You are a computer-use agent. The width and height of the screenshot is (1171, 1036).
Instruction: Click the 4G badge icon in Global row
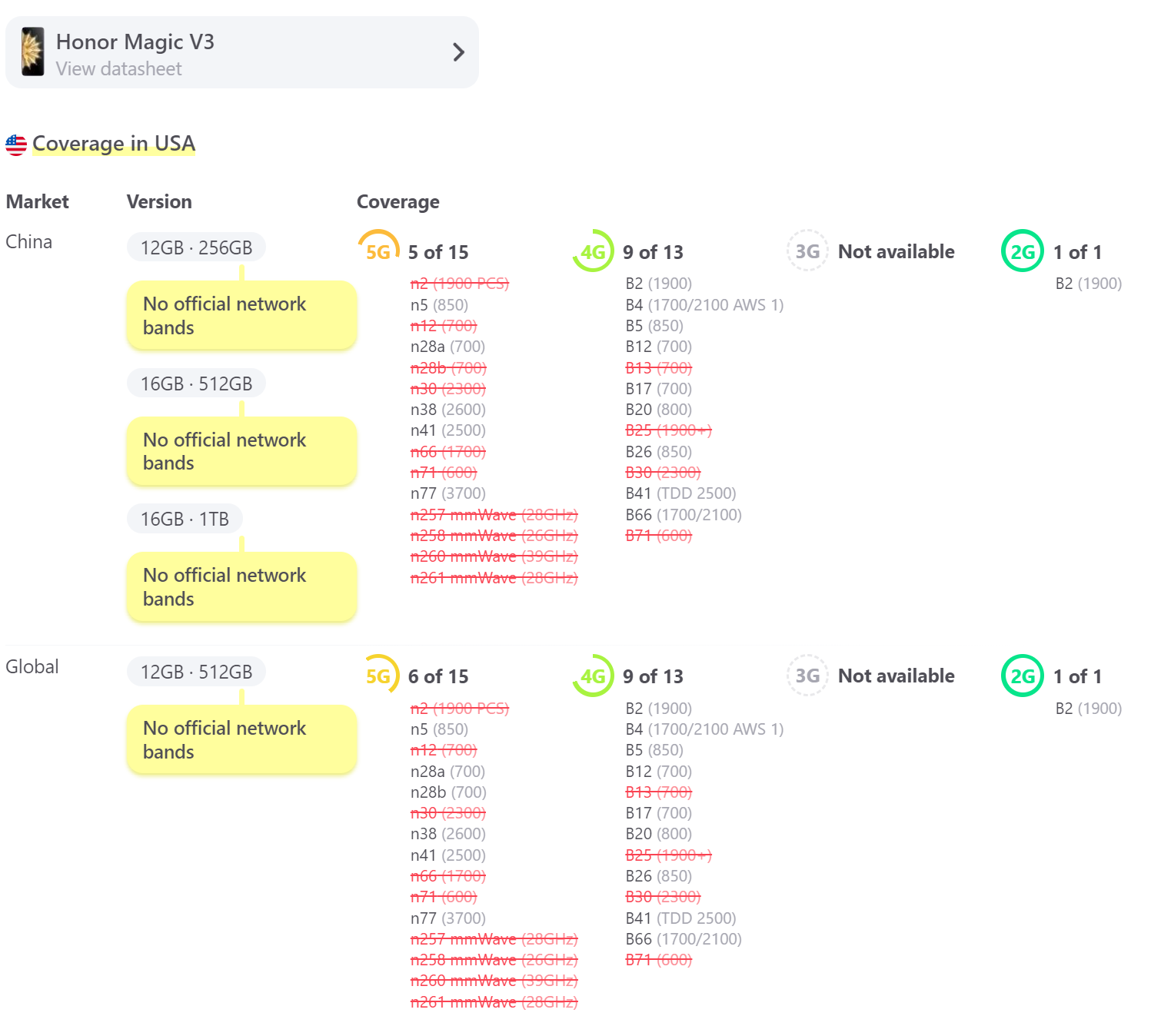coord(593,676)
